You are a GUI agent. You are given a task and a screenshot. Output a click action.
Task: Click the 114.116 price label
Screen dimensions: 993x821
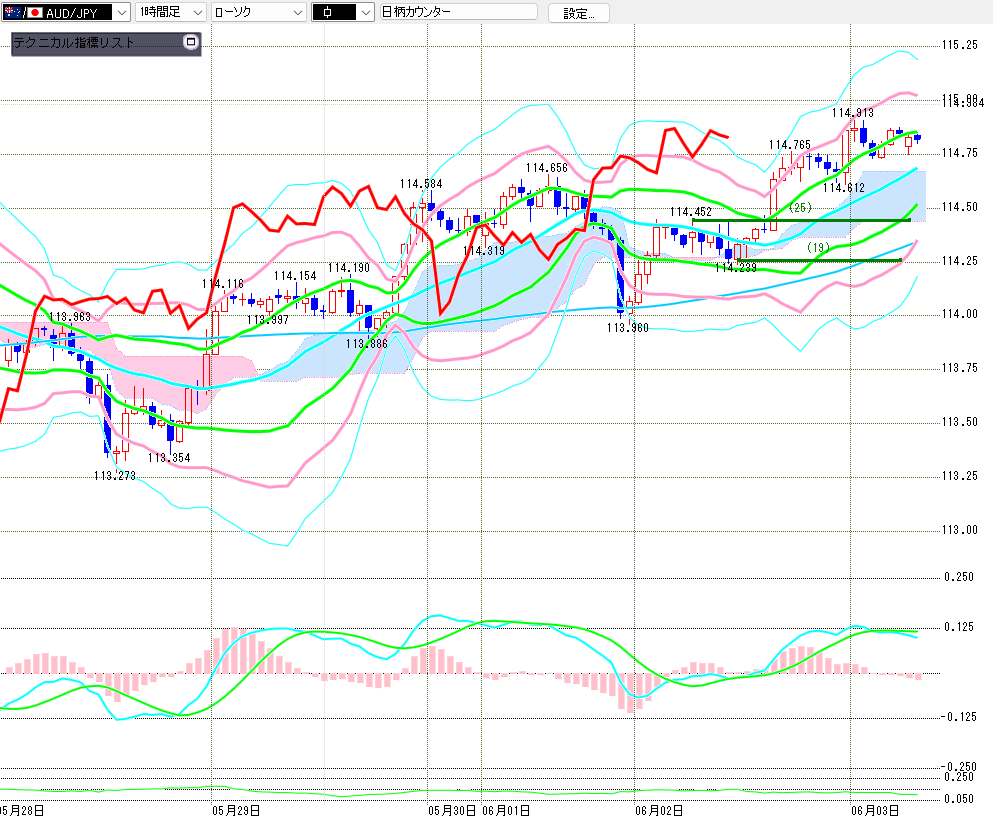223,284
